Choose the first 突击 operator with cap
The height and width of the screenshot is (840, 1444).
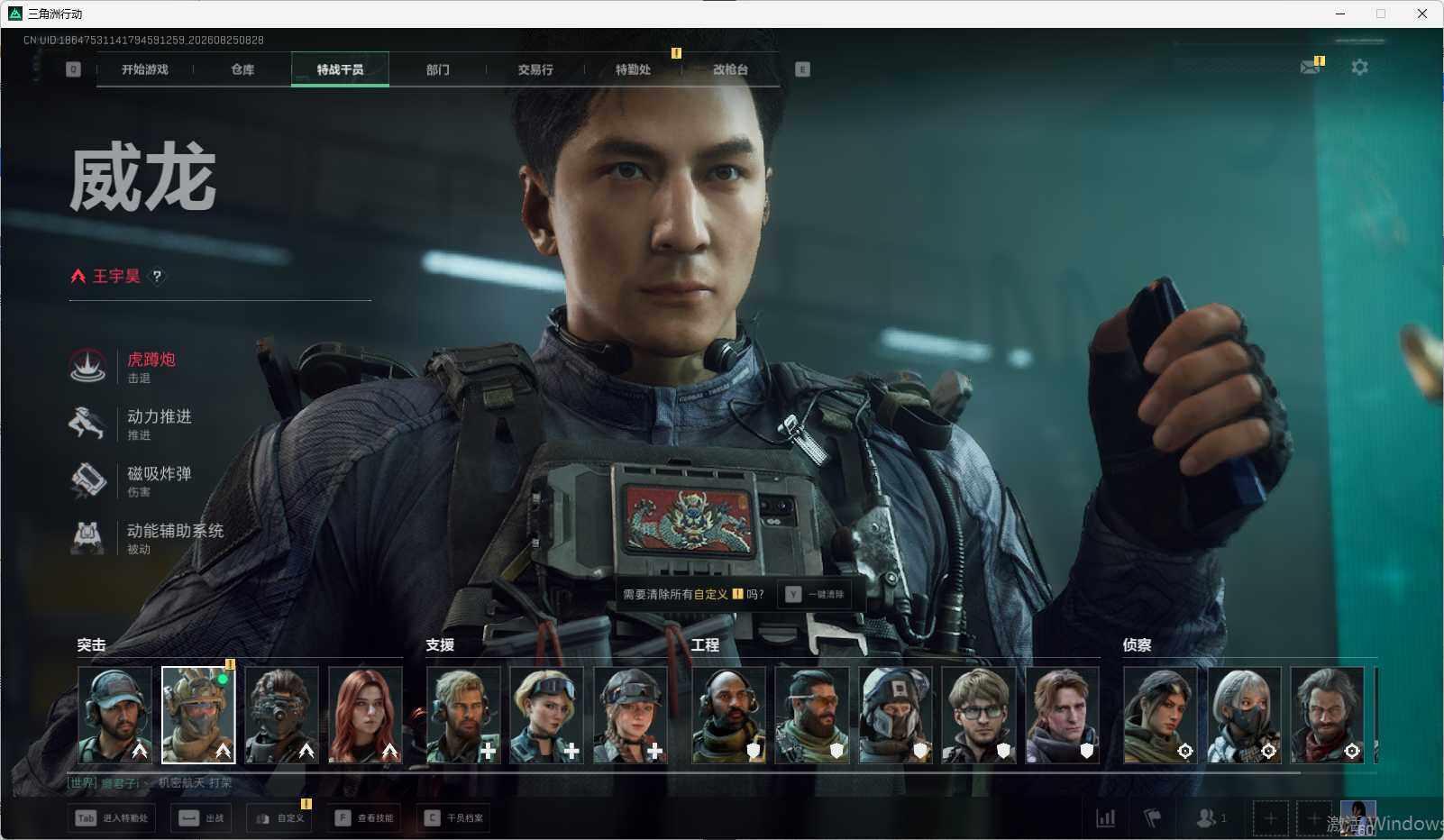coord(114,715)
